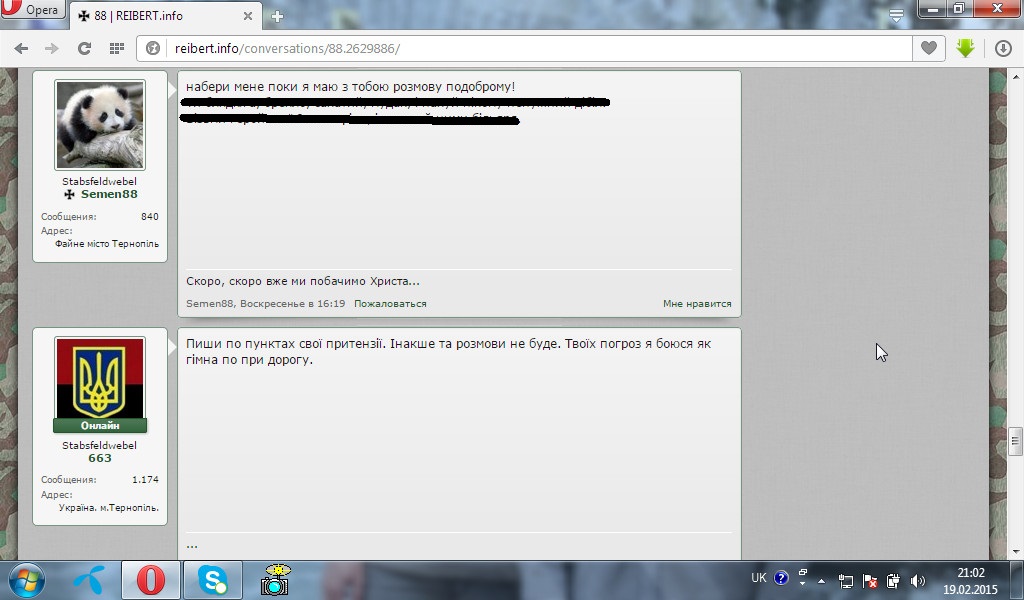Open the blue Kyivstar-style taskbar app

click(x=90, y=580)
